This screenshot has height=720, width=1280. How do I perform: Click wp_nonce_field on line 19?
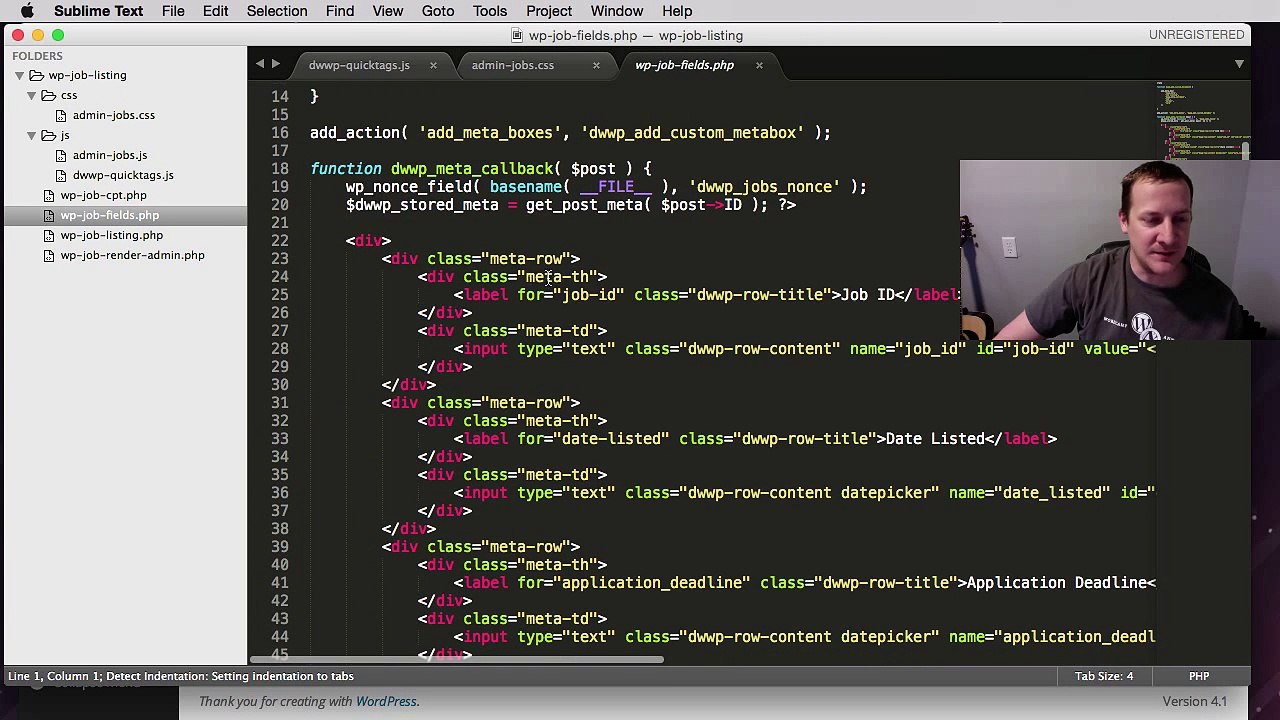(409, 187)
